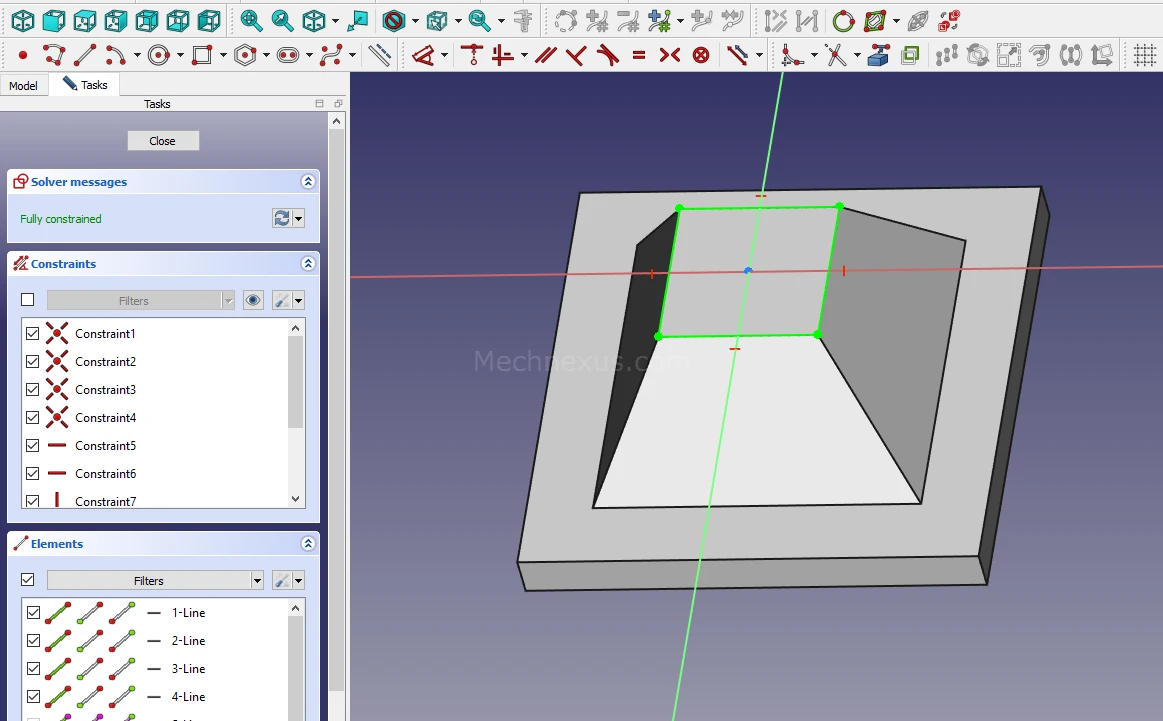Screen dimensions: 1163x721
Task: Select the symmetric constraint icon
Action: (670, 55)
